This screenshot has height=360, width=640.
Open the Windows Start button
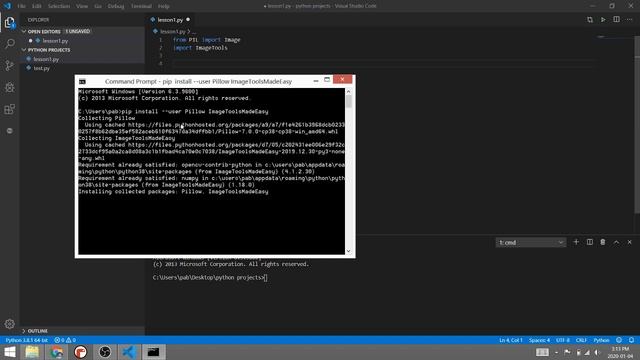coord(9,352)
